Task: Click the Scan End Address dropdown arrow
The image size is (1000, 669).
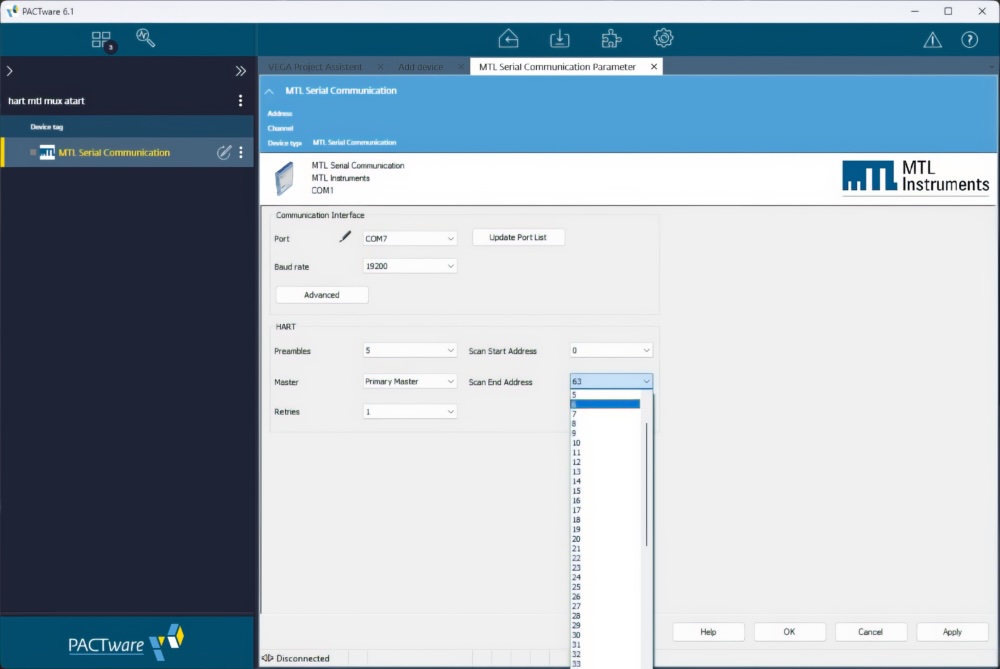Action: pos(646,381)
